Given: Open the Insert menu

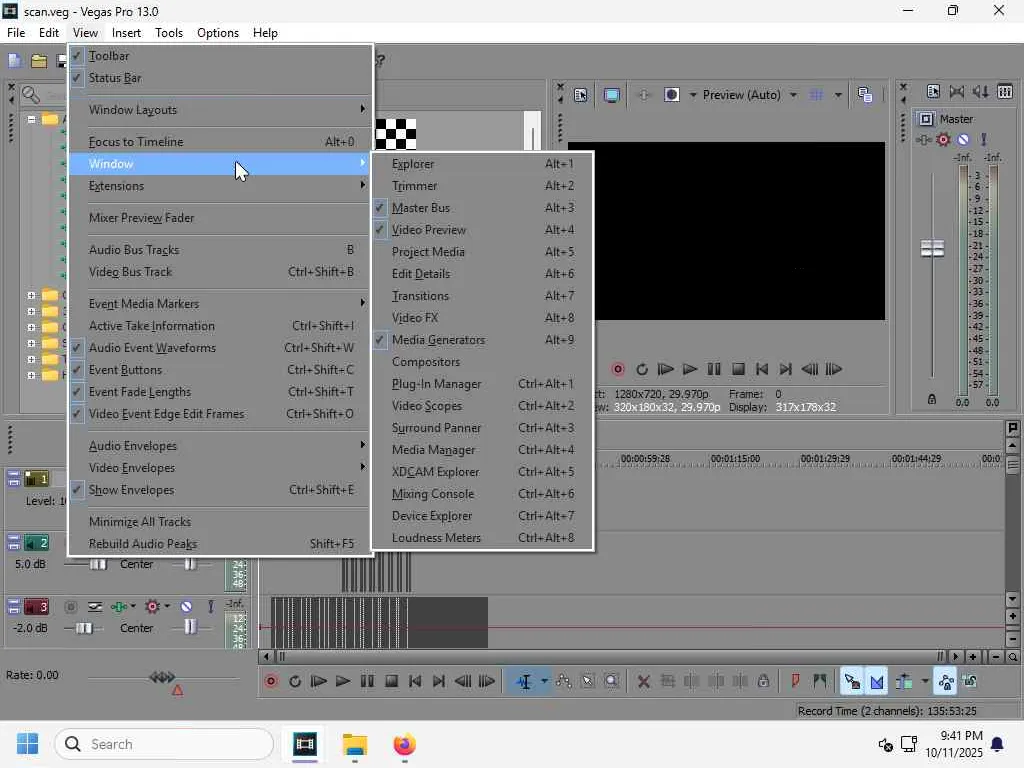Looking at the screenshot, I should (x=126, y=33).
